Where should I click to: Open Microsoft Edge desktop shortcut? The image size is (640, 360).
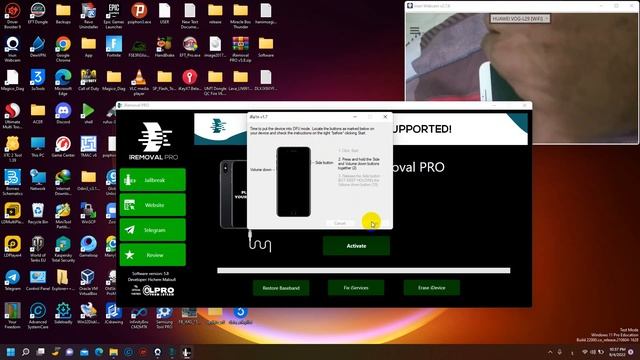click(63, 82)
